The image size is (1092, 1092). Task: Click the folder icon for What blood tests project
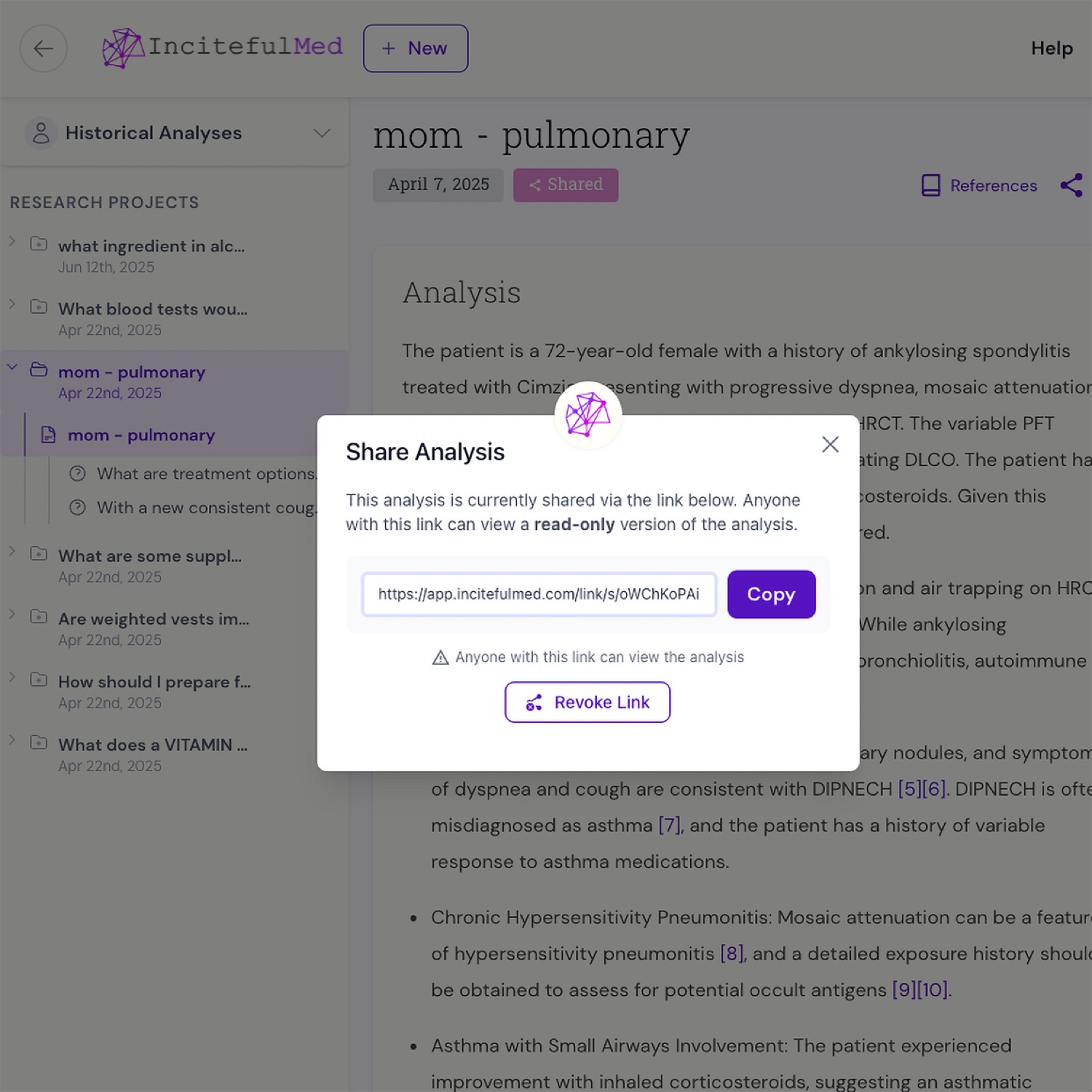coord(38,306)
